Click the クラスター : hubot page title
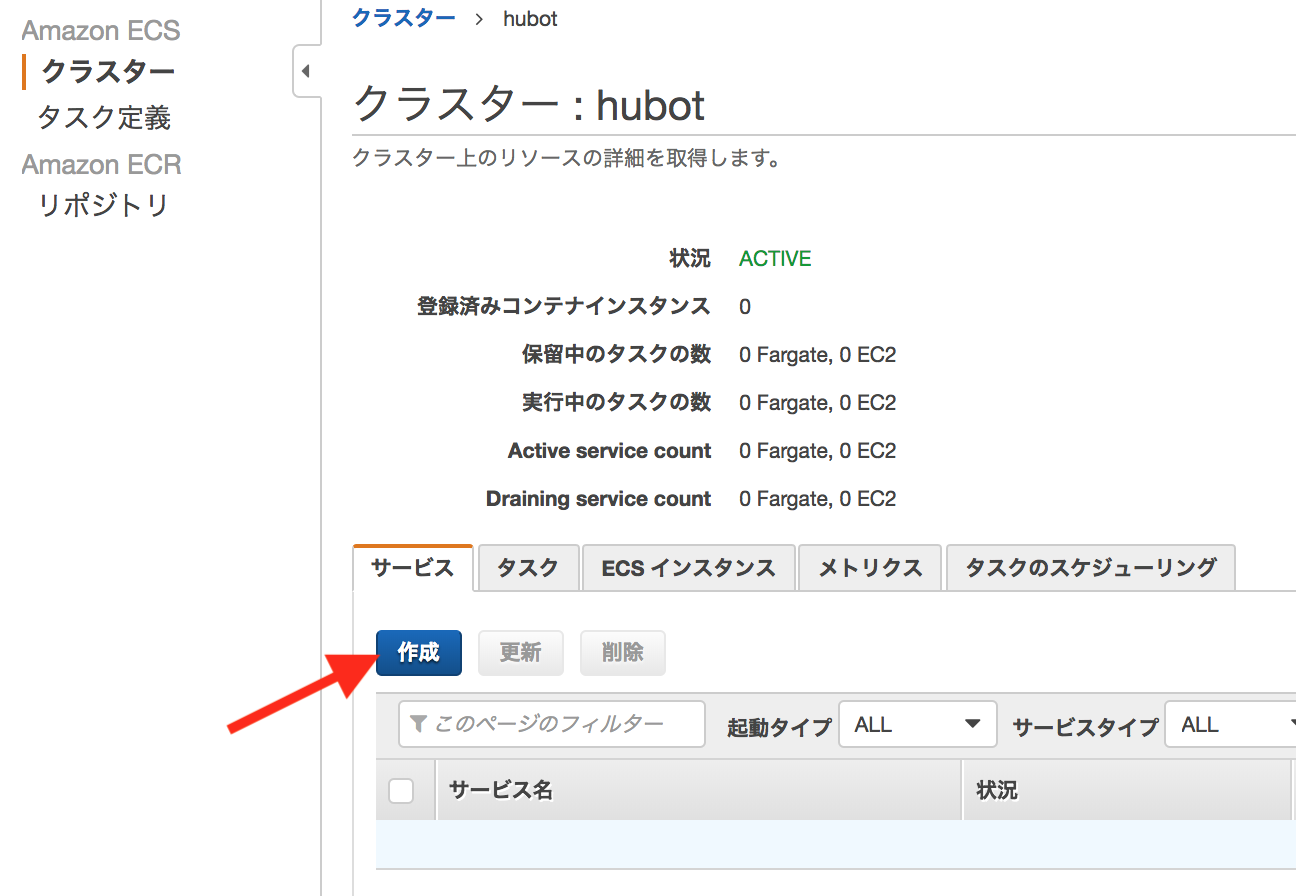This screenshot has width=1296, height=896. click(529, 104)
